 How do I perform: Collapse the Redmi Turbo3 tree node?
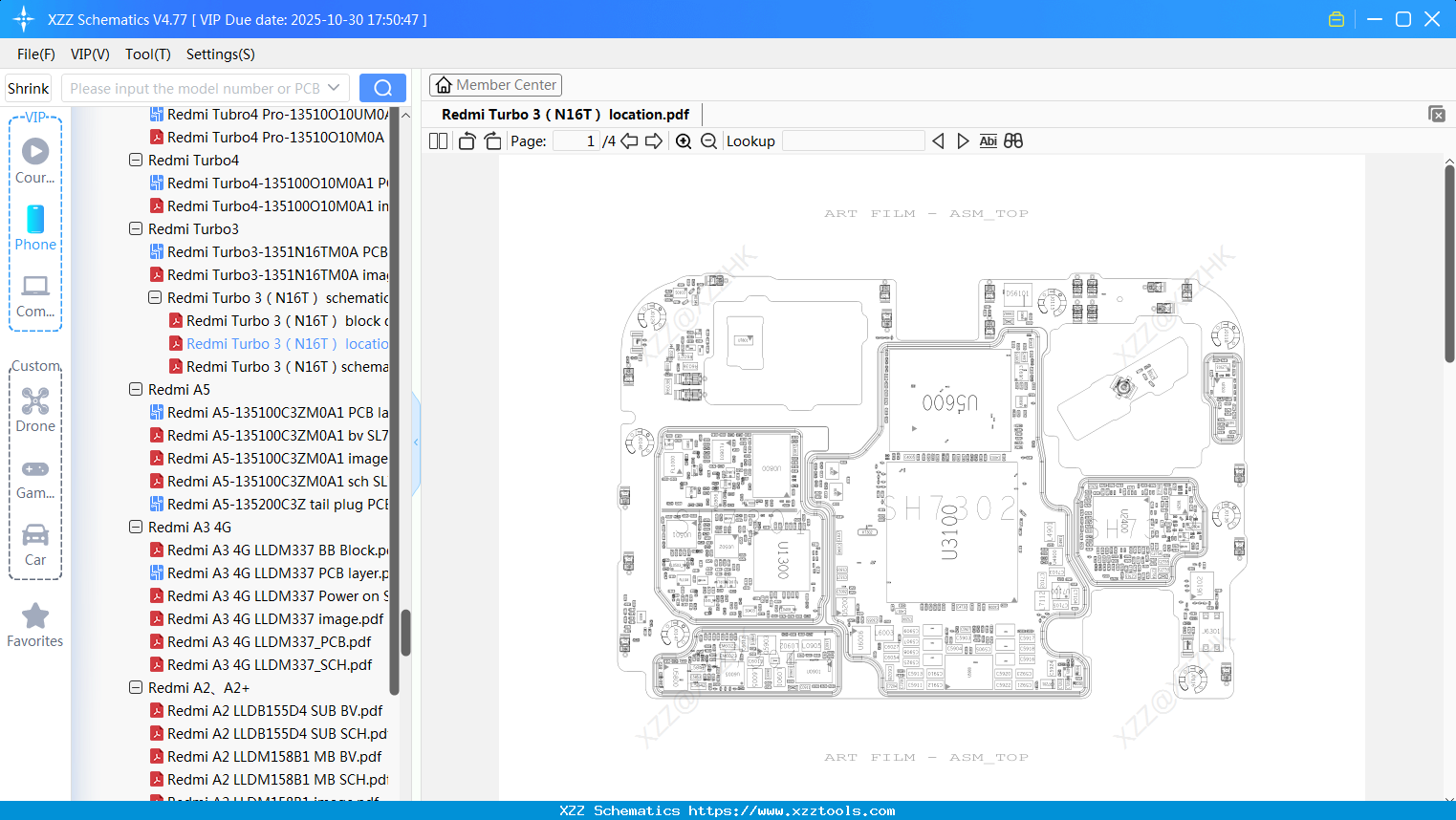coord(135,228)
